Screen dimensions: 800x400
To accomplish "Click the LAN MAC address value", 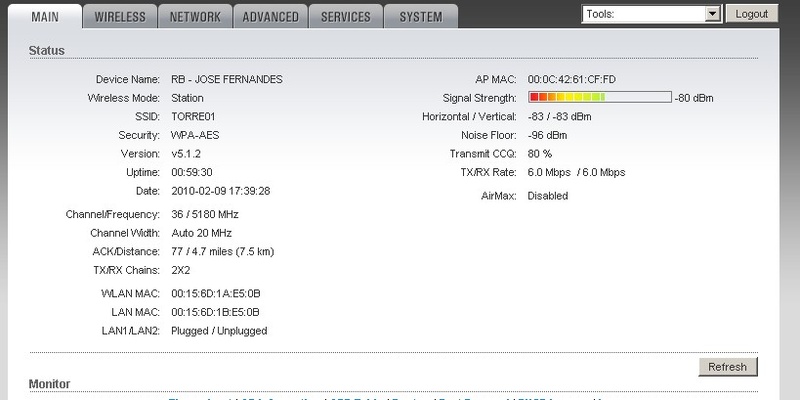I will pyautogui.click(x=217, y=311).
